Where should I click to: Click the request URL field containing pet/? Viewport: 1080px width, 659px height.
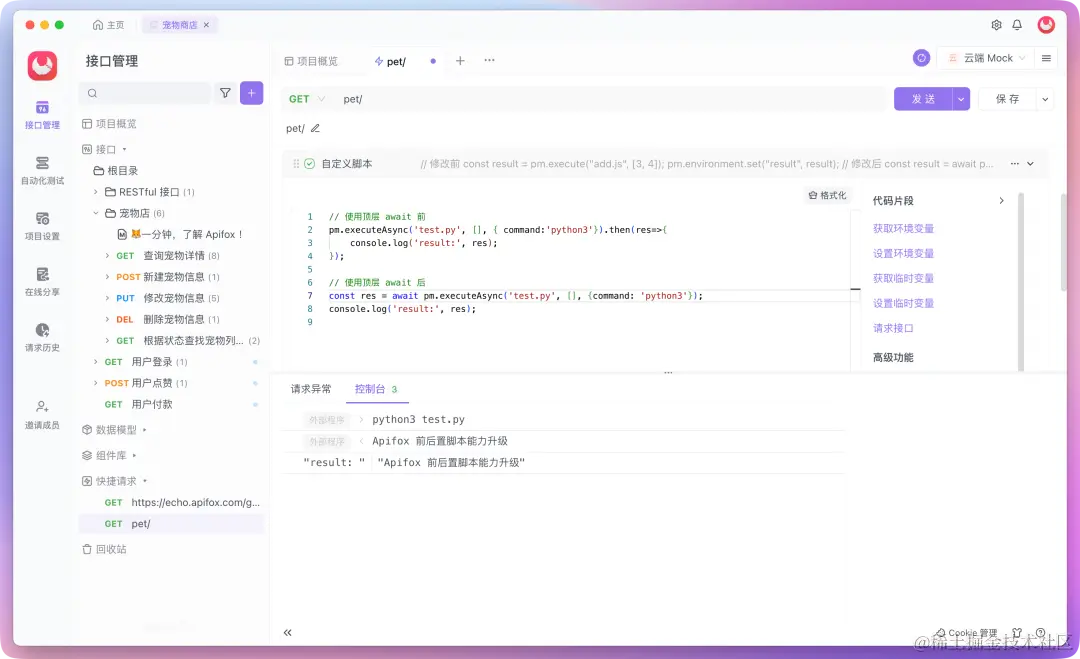coord(612,99)
